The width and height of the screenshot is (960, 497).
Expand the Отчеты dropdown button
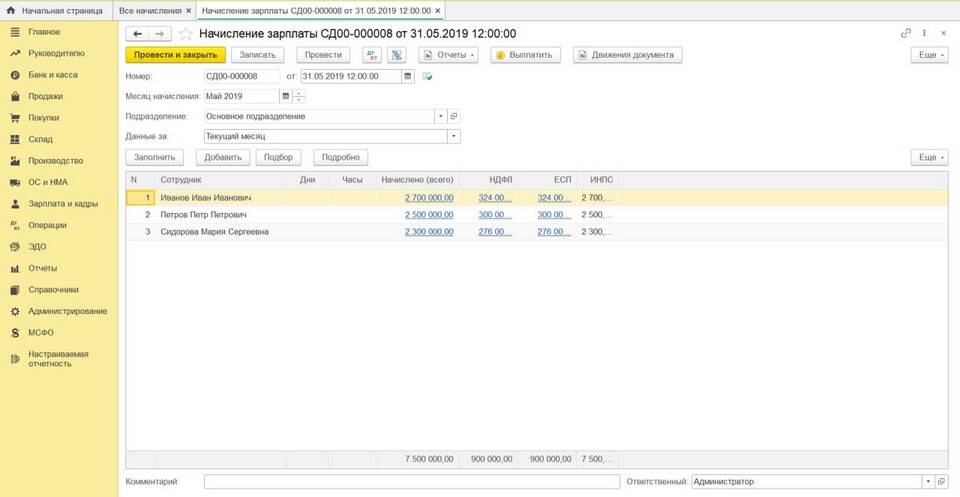[448, 55]
